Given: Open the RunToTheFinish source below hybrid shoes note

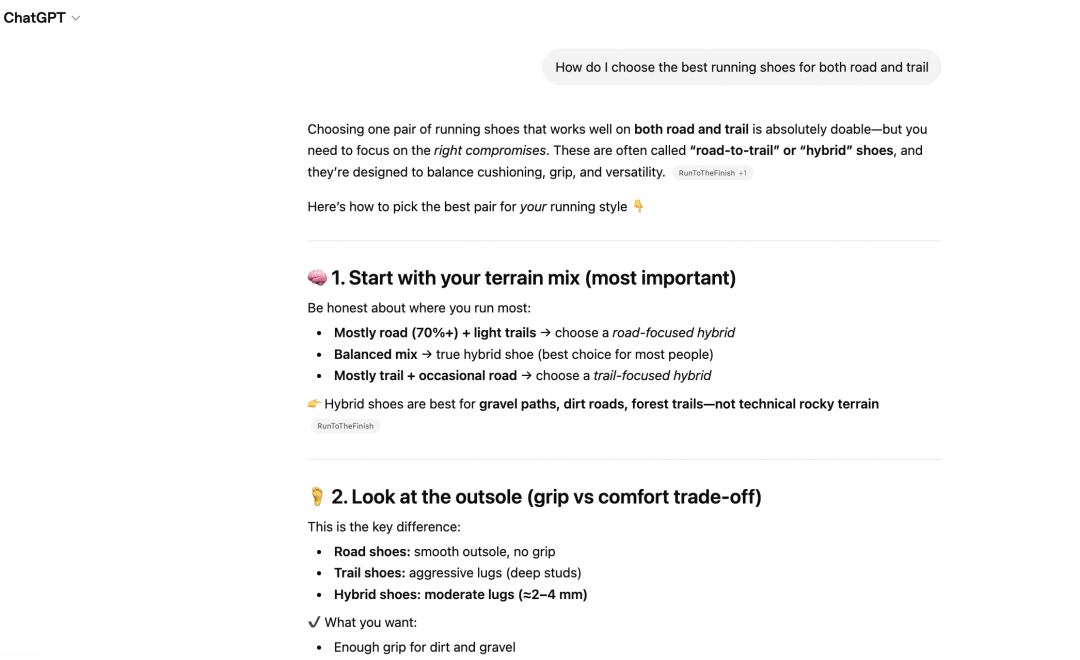Looking at the screenshot, I should point(345,426).
